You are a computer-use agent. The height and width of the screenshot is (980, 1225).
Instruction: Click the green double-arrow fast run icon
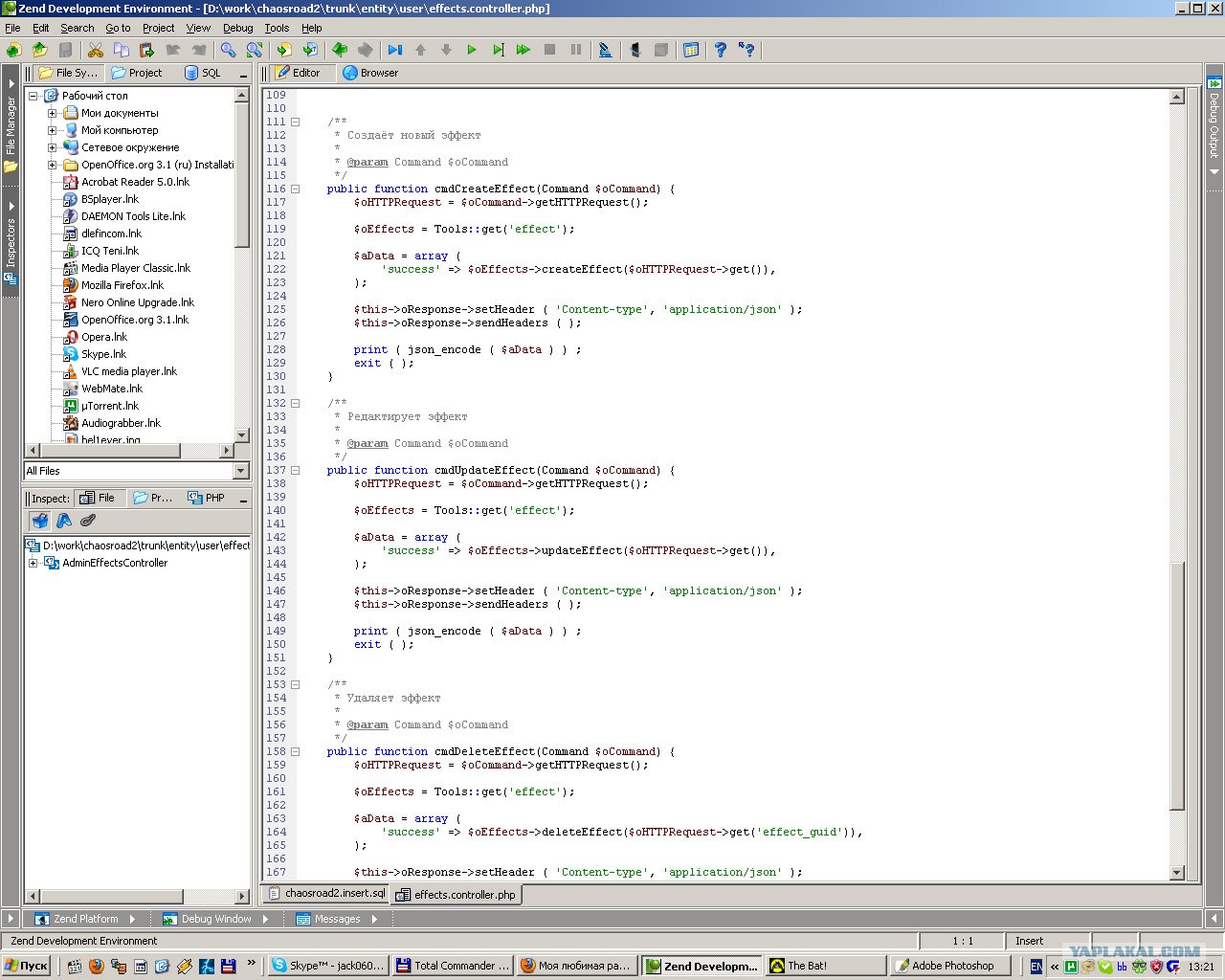click(523, 50)
